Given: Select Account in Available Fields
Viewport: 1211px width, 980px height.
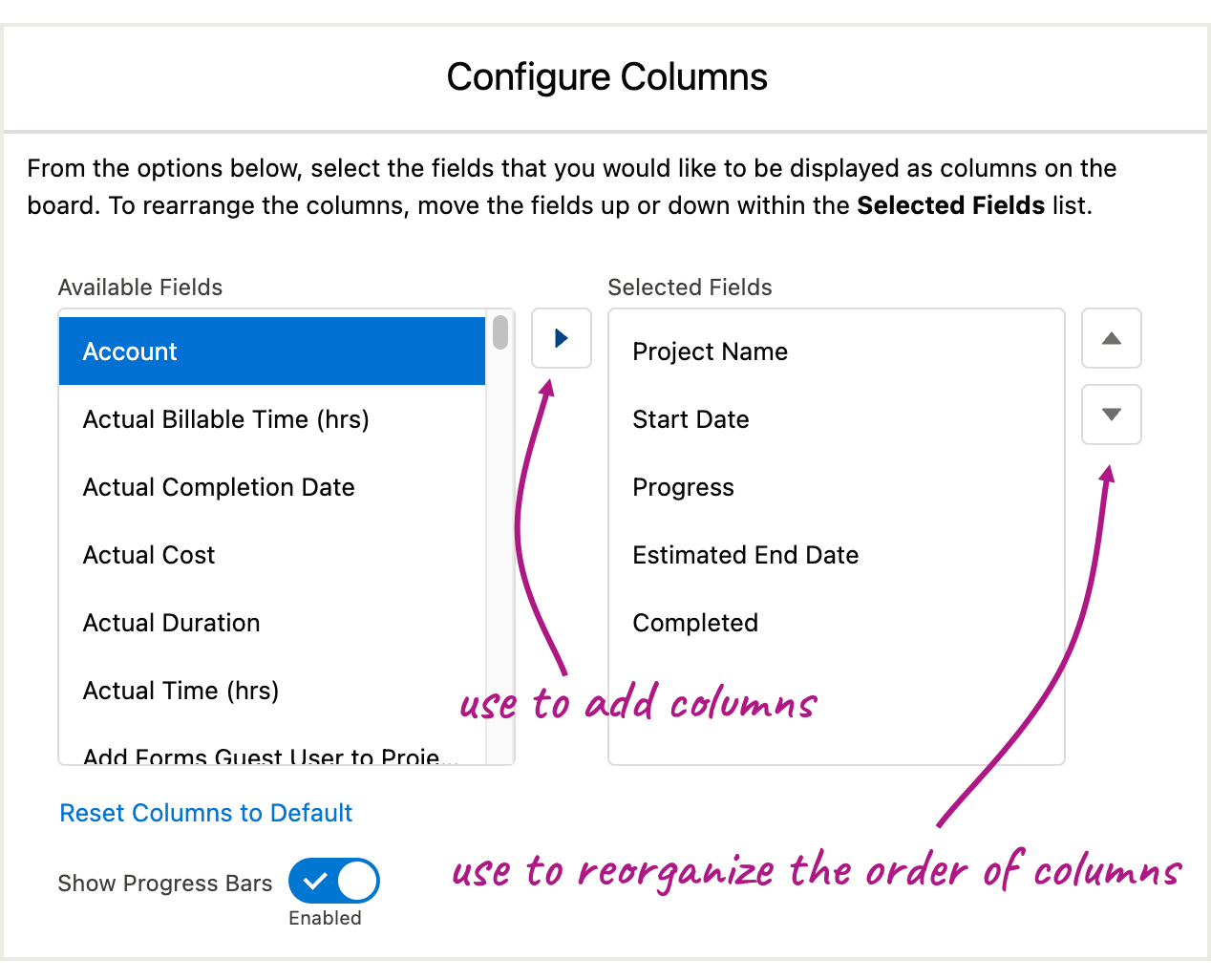Looking at the screenshot, I should point(272,352).
